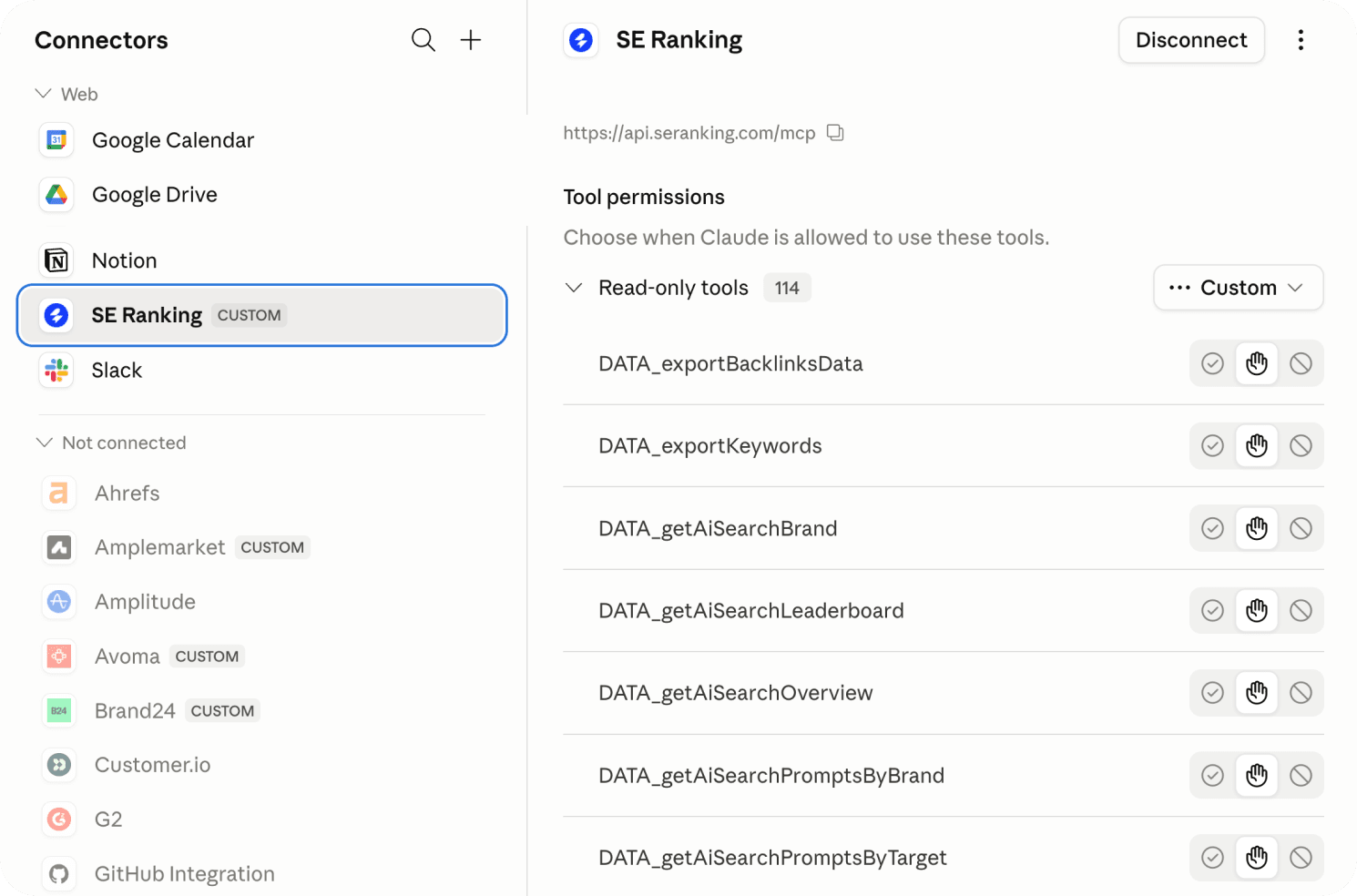Set DATA_getAiSearchOverview to needs approval
The height and width of the screenshot is (896, 1357).
[1257, 693]
